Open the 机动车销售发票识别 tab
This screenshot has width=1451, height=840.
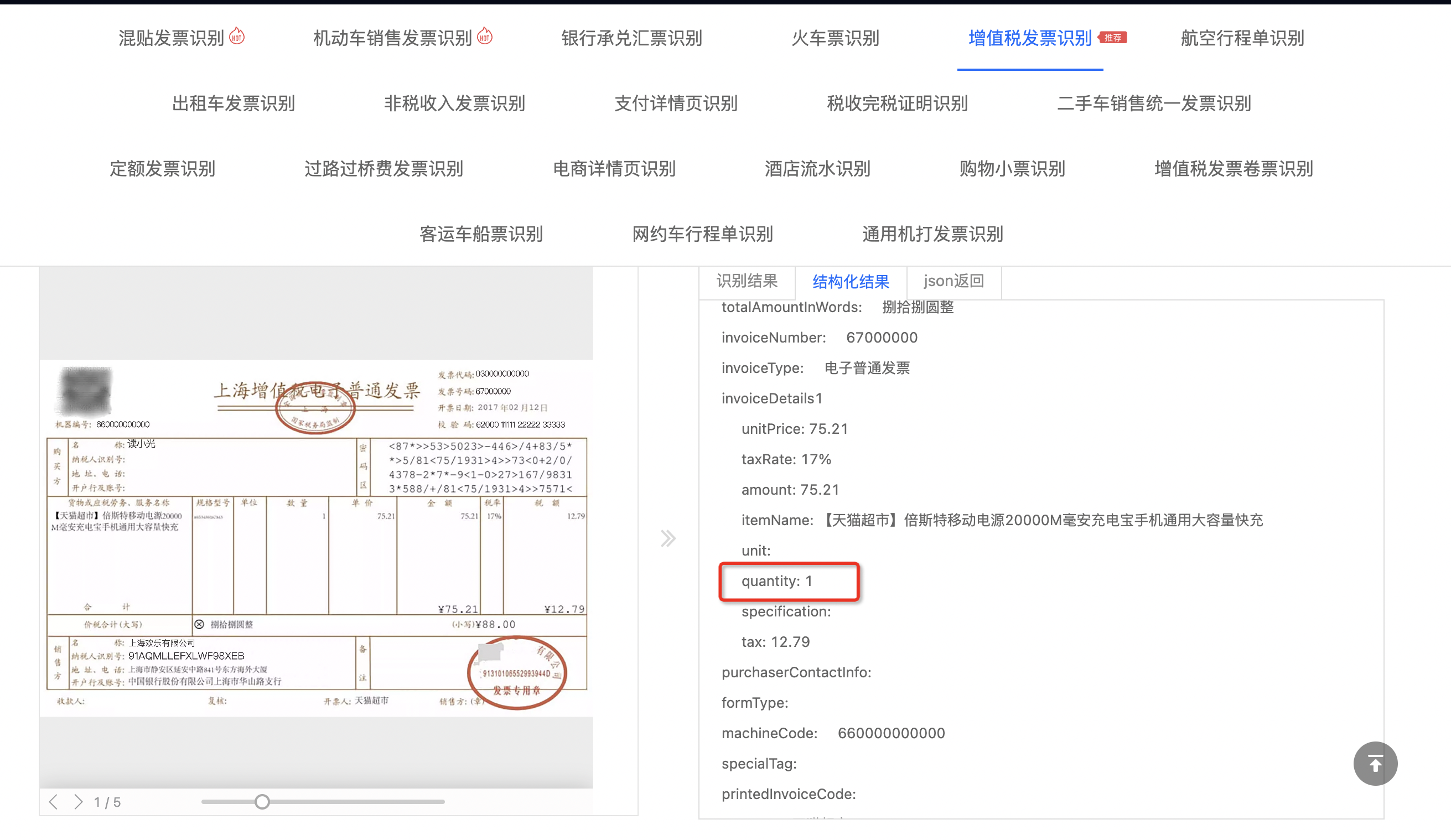point(393,38)
